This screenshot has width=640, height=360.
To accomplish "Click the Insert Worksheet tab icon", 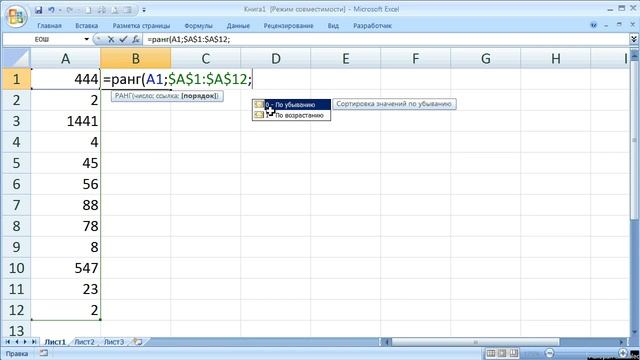I will tap(138, 342).
